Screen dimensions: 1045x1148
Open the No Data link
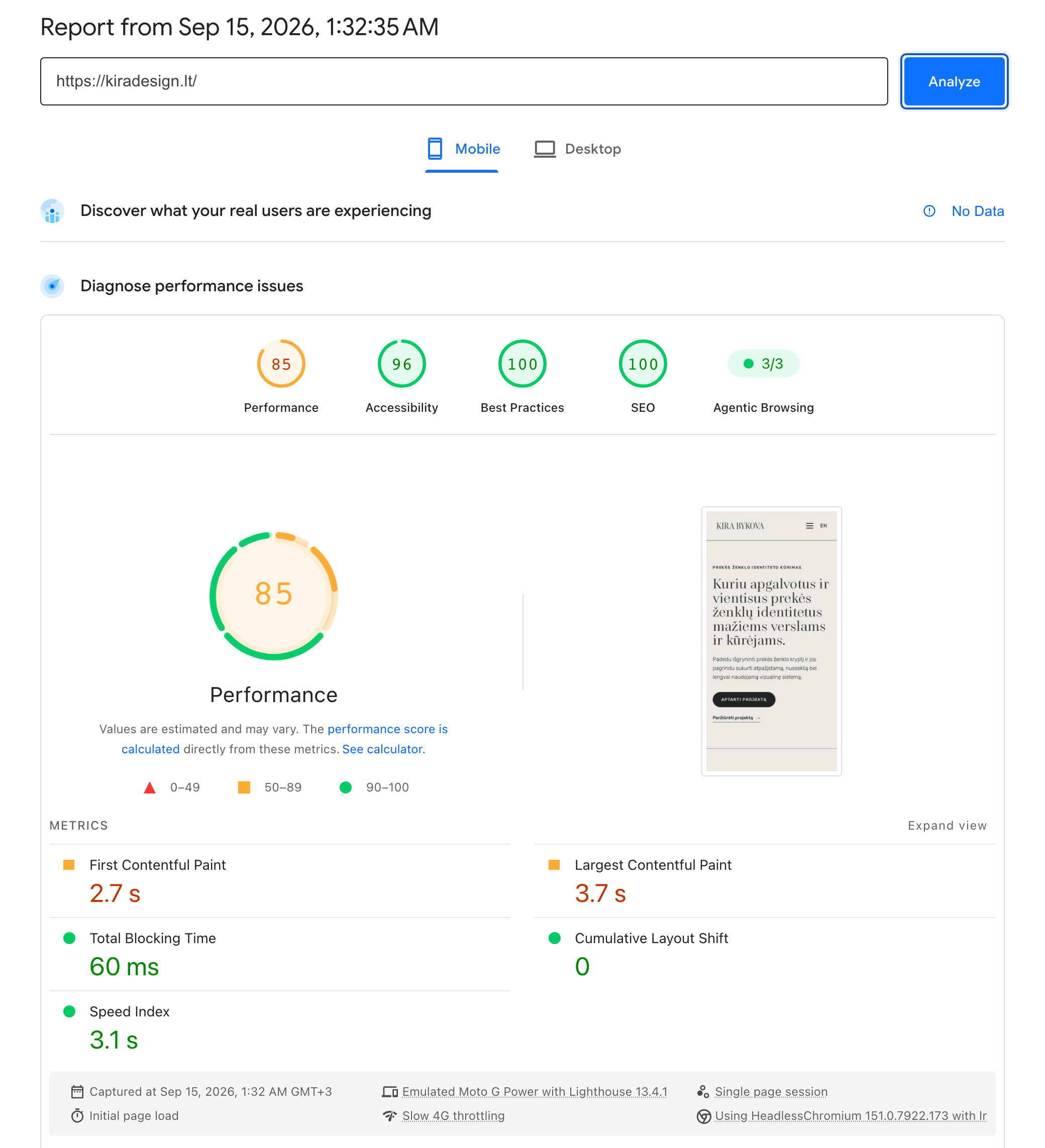(977, 211)
